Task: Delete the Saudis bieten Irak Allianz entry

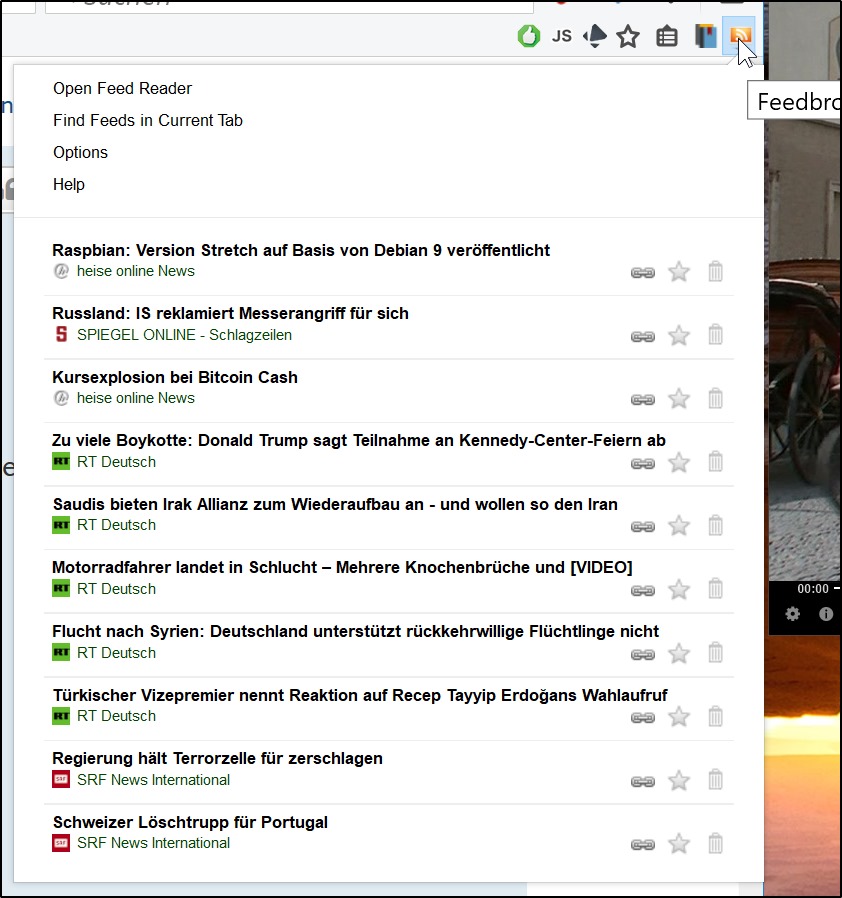Action: coord(715,525)
